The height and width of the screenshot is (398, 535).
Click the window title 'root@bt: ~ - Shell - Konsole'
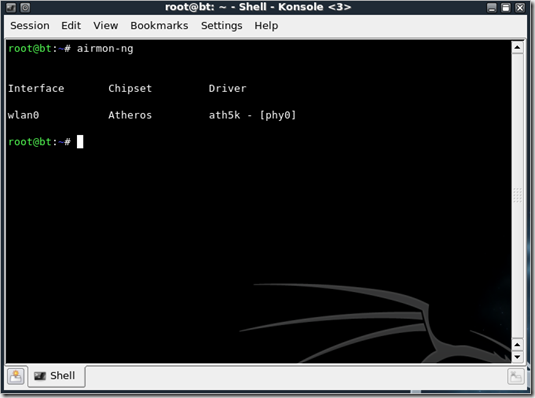258,7
